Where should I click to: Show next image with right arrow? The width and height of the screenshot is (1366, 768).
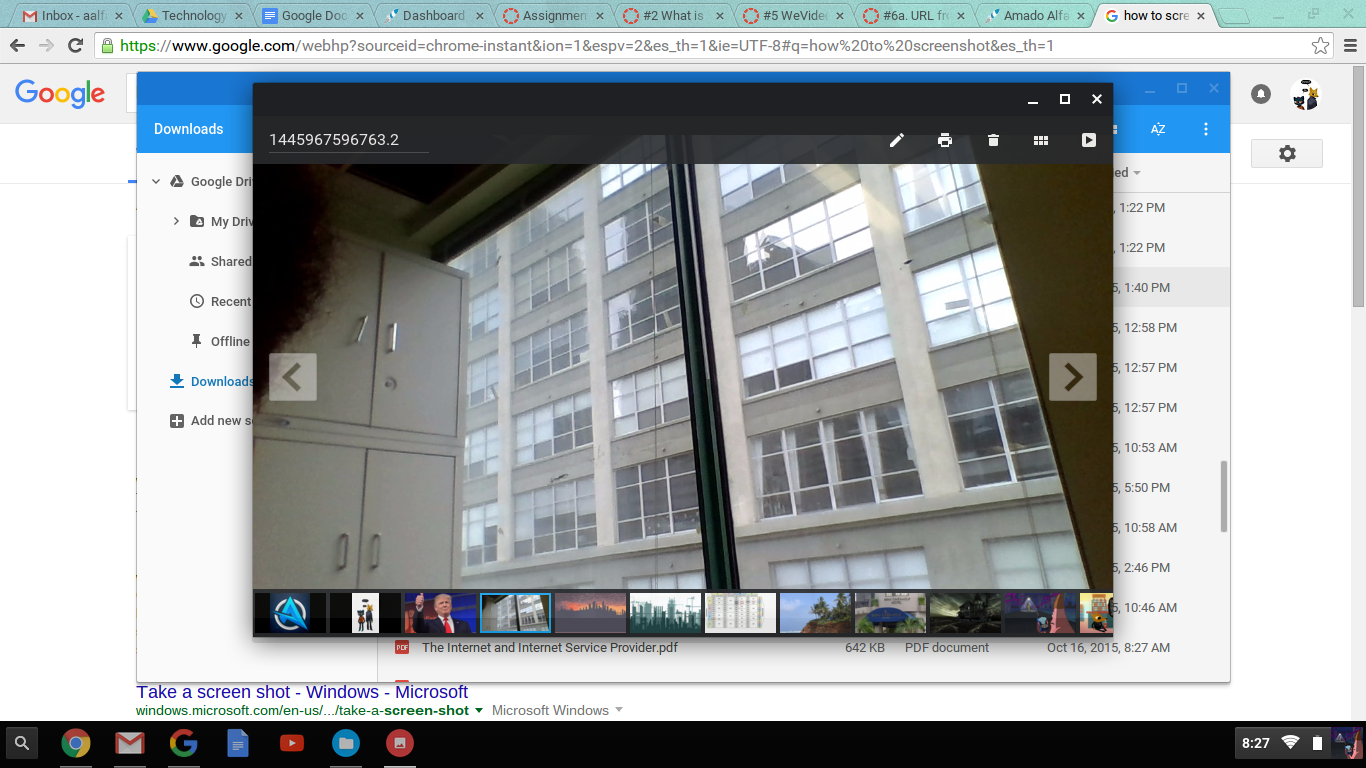pyautogui.click(x=1072, y=377)
